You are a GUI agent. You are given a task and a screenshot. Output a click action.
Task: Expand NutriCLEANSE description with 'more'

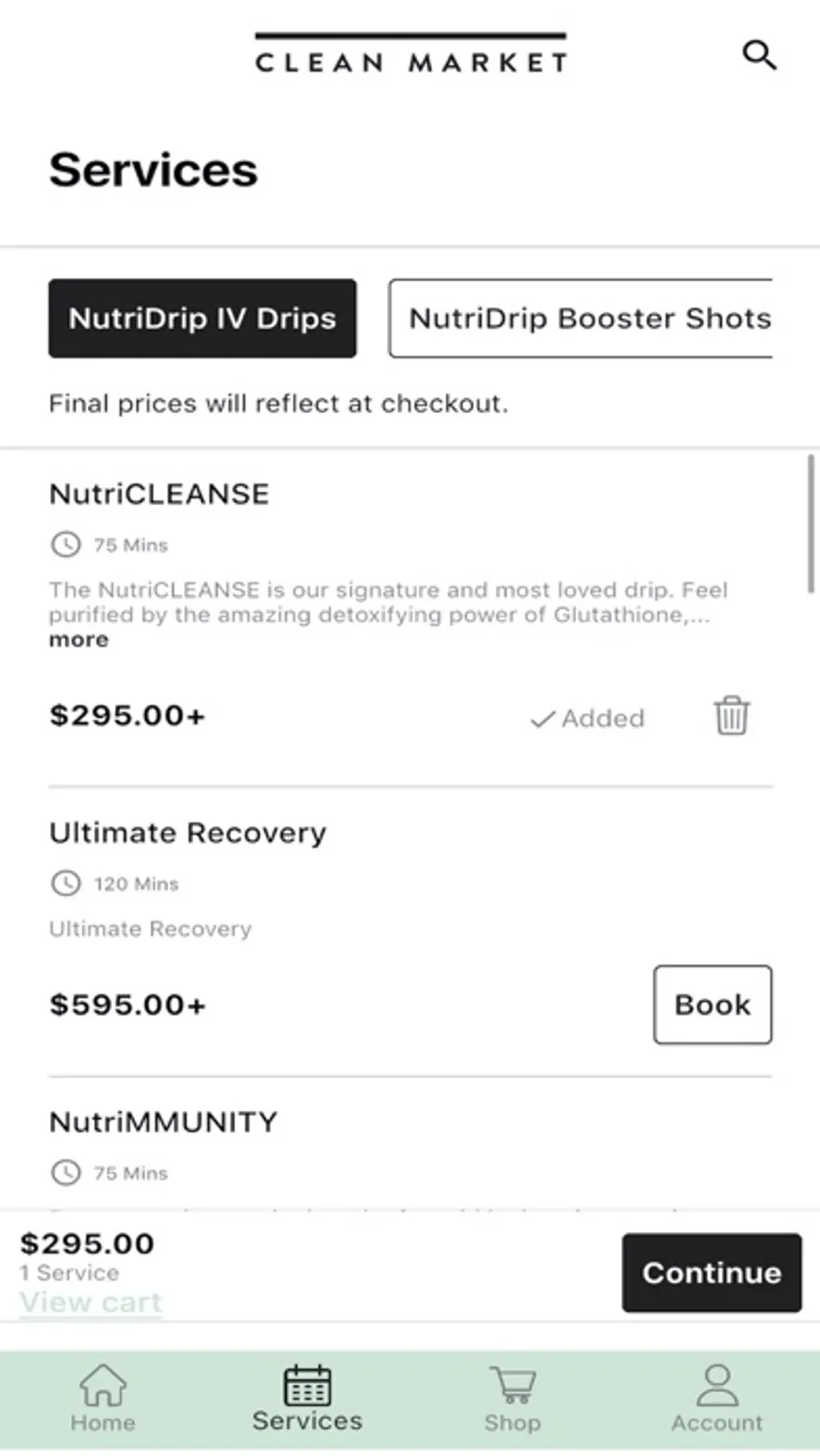[78, 640]
